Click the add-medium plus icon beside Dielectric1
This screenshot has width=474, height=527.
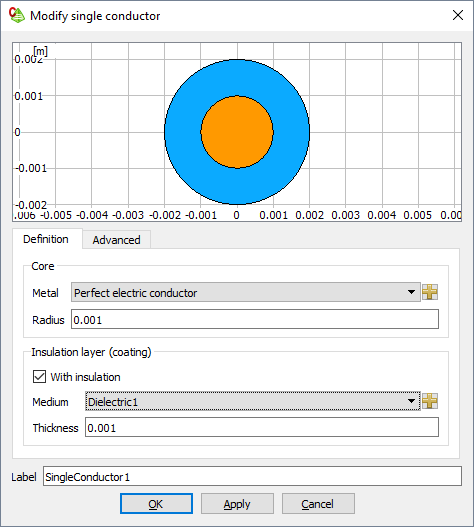pos(430,401)
